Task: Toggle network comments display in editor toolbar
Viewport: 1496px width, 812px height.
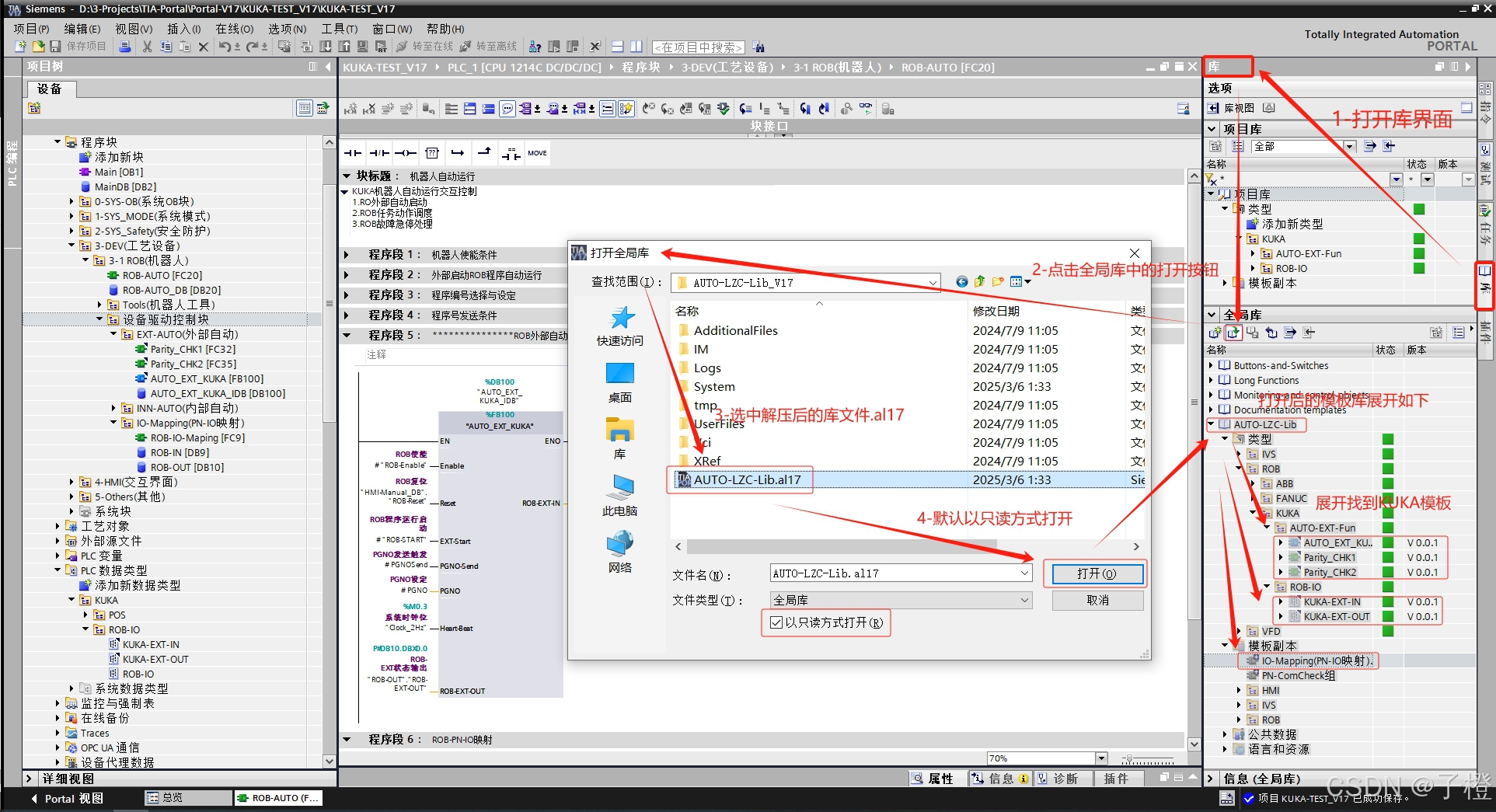Action: click(x=608, y=109)
